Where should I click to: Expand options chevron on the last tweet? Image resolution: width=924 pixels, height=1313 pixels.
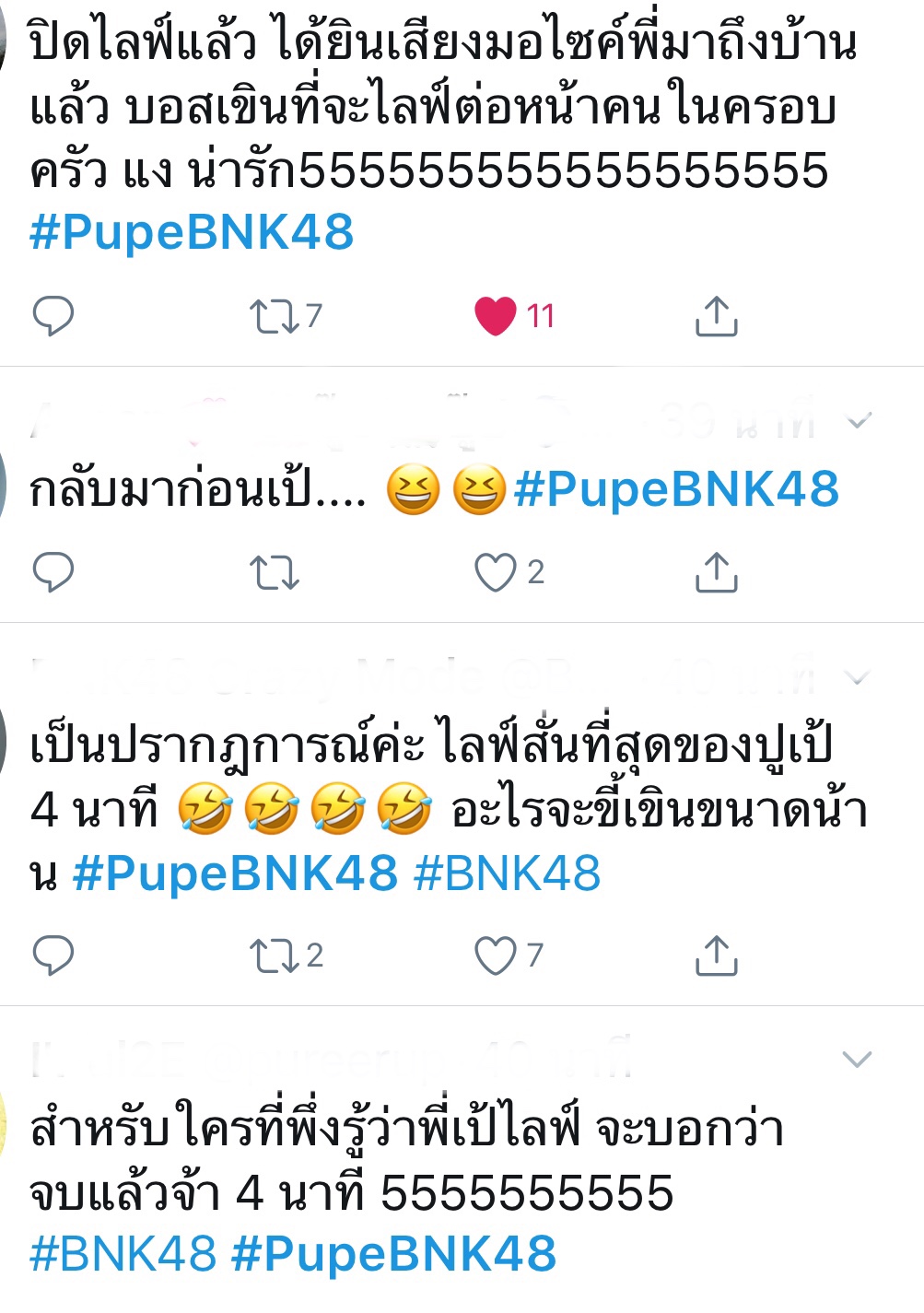pyautogui.click(x=858, y=1059)
